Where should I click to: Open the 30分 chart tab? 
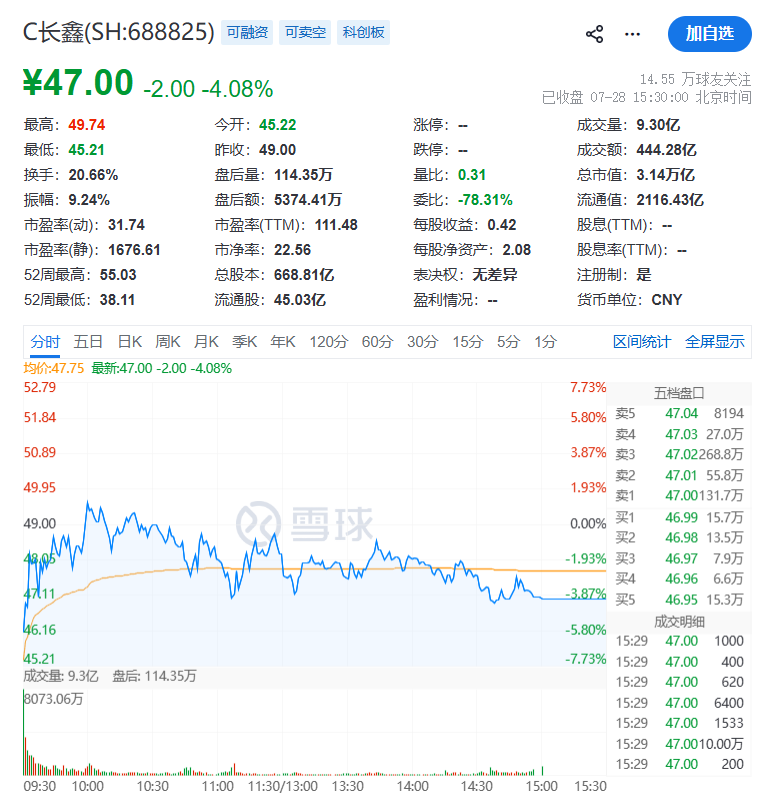422,341
